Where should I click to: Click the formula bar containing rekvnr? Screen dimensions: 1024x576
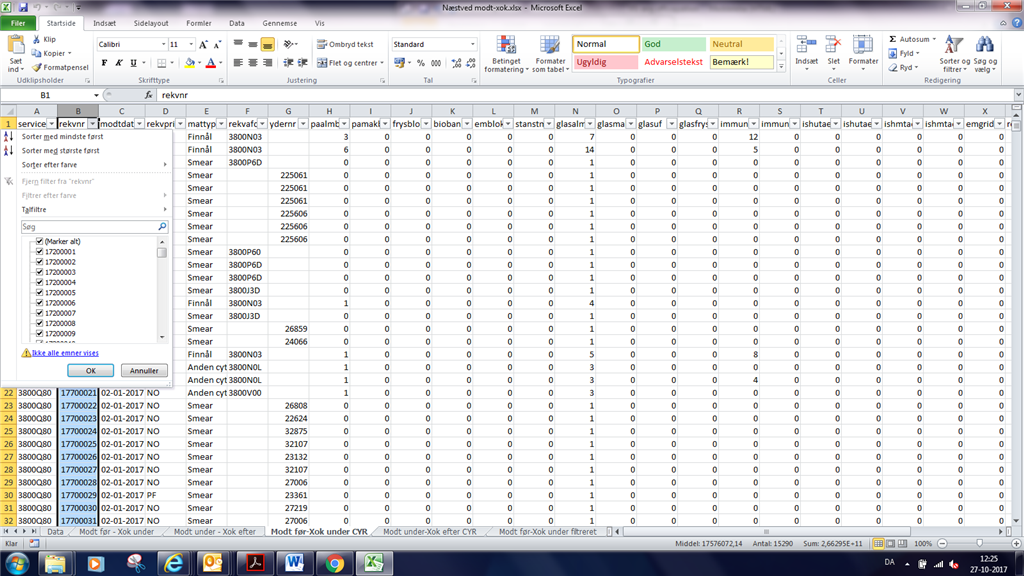pyautogui.click(x=584, y=95)
